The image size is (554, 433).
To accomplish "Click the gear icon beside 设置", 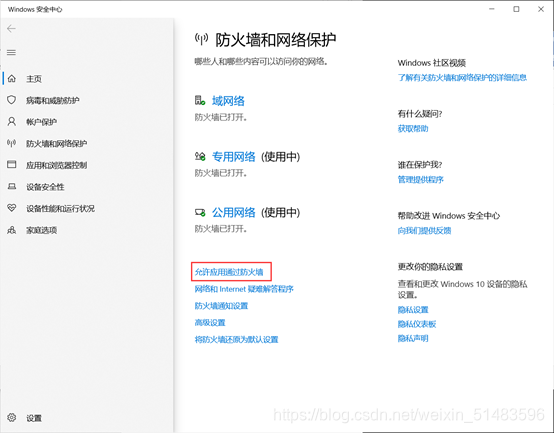I will pyautogui.click(x=12, y=417).
